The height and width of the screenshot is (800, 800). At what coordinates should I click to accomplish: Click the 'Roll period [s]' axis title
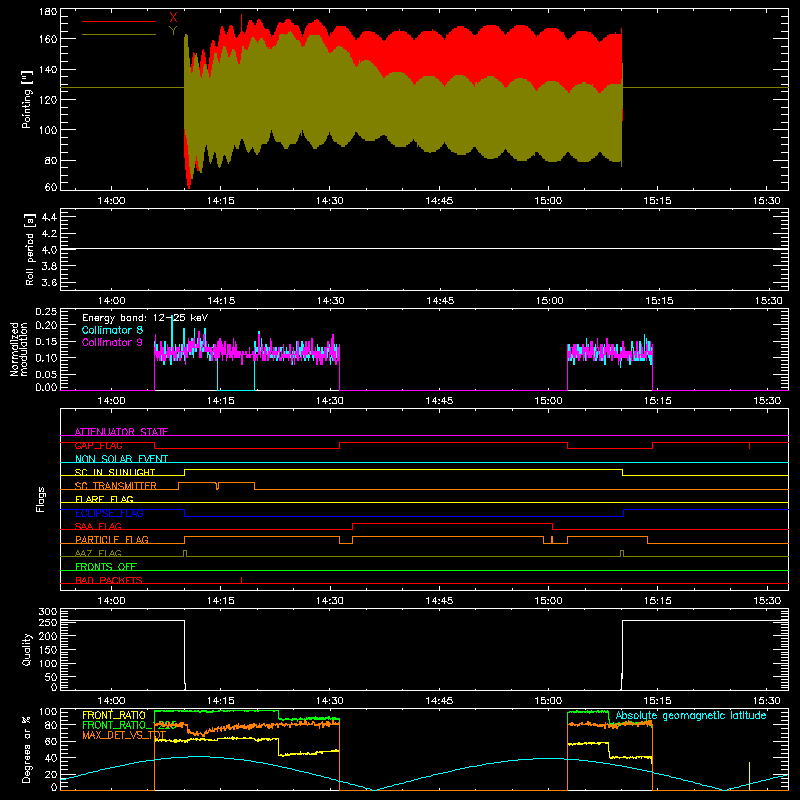pyautogui.click(x=30, y=249)
